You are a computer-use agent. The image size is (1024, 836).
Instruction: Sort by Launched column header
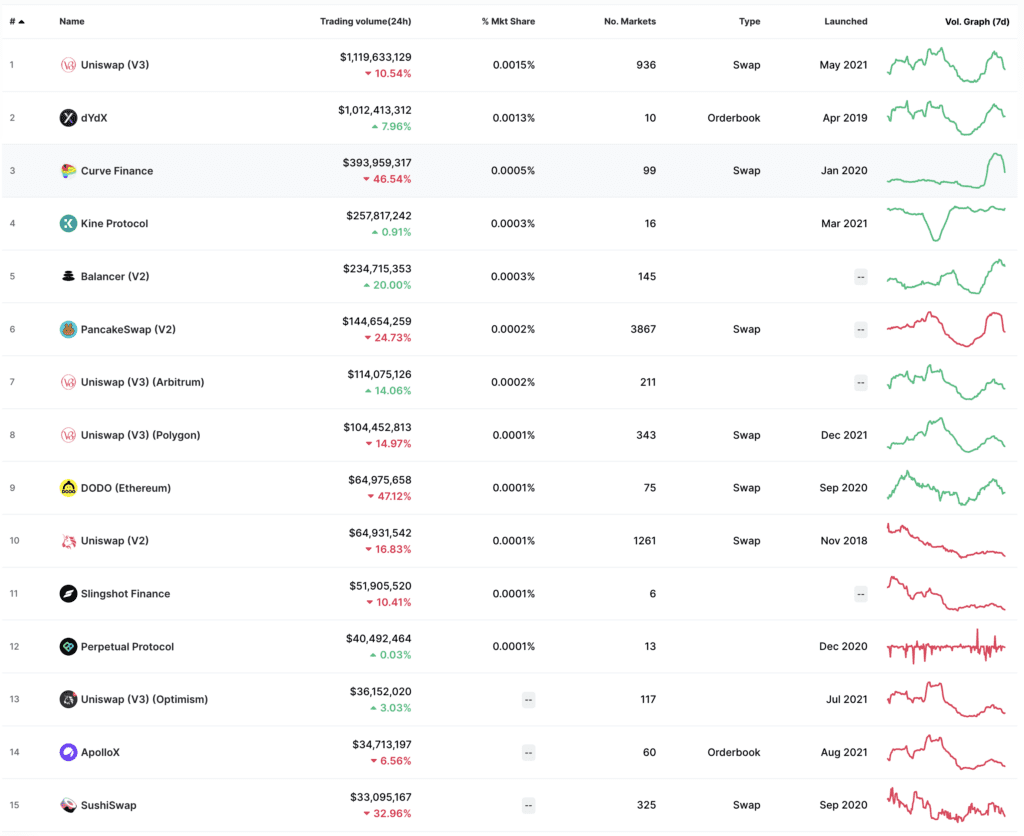click(x=846, y=22)
